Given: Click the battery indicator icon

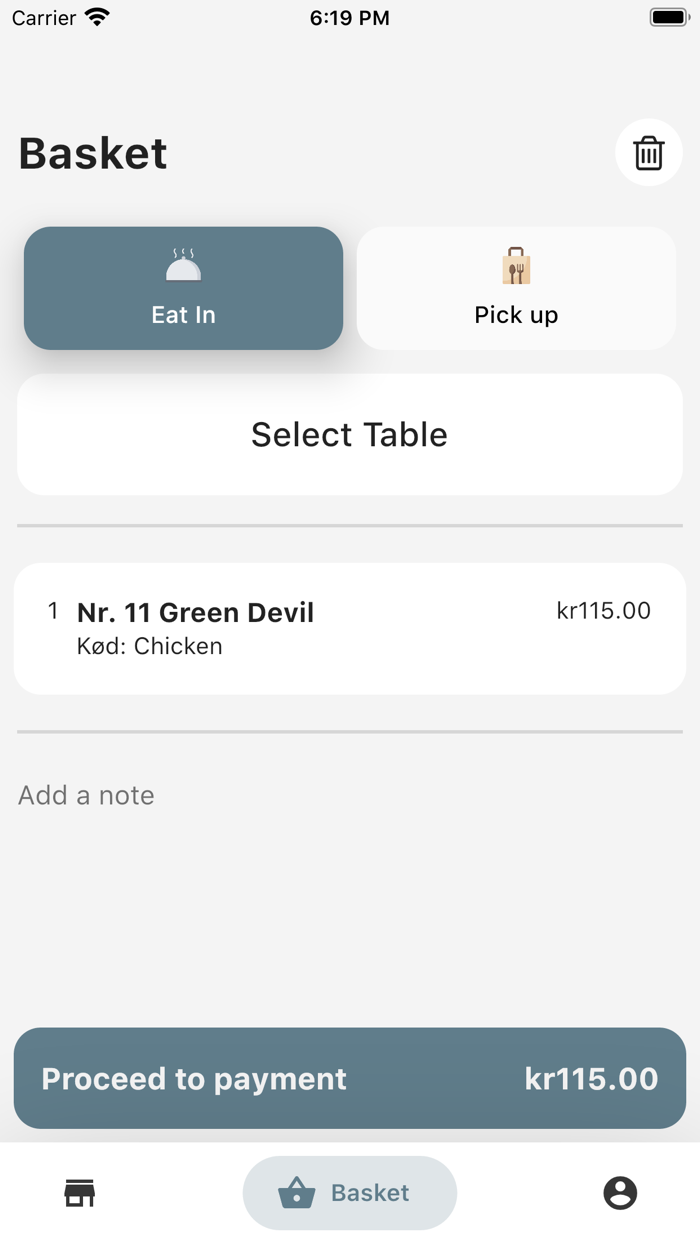Looking at the screenshot, I should click(668, 17).
